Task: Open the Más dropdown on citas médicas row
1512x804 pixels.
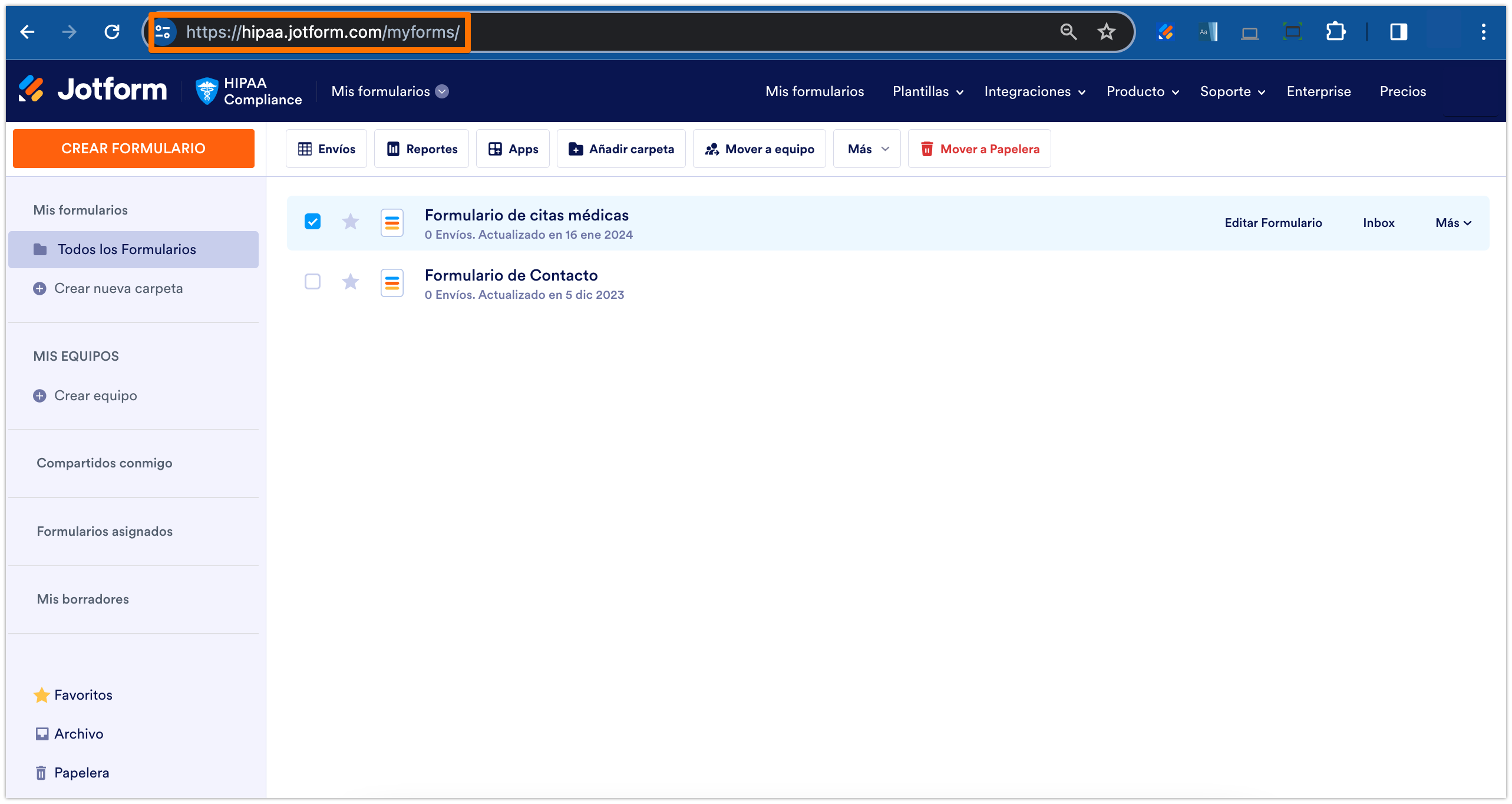Action: click(x=1453, y=223)
